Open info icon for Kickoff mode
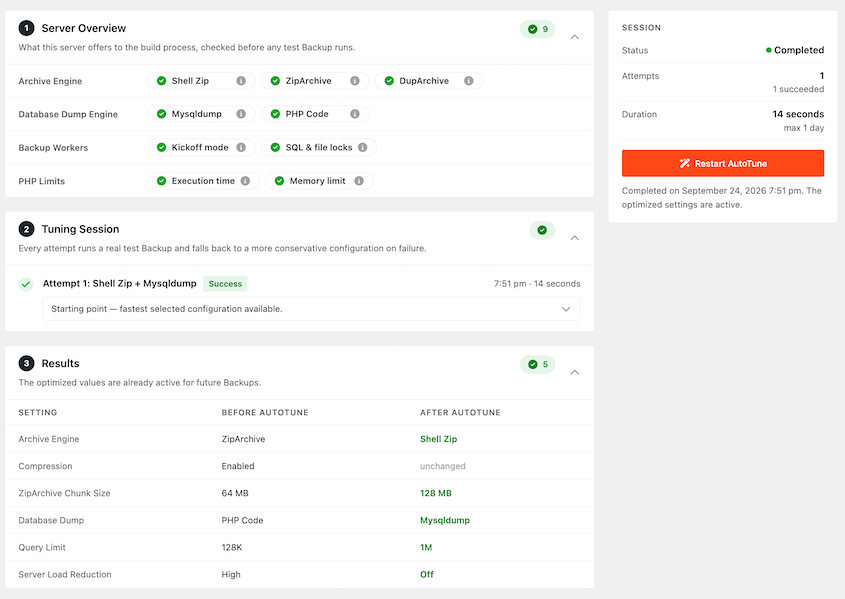 [241, 148]
